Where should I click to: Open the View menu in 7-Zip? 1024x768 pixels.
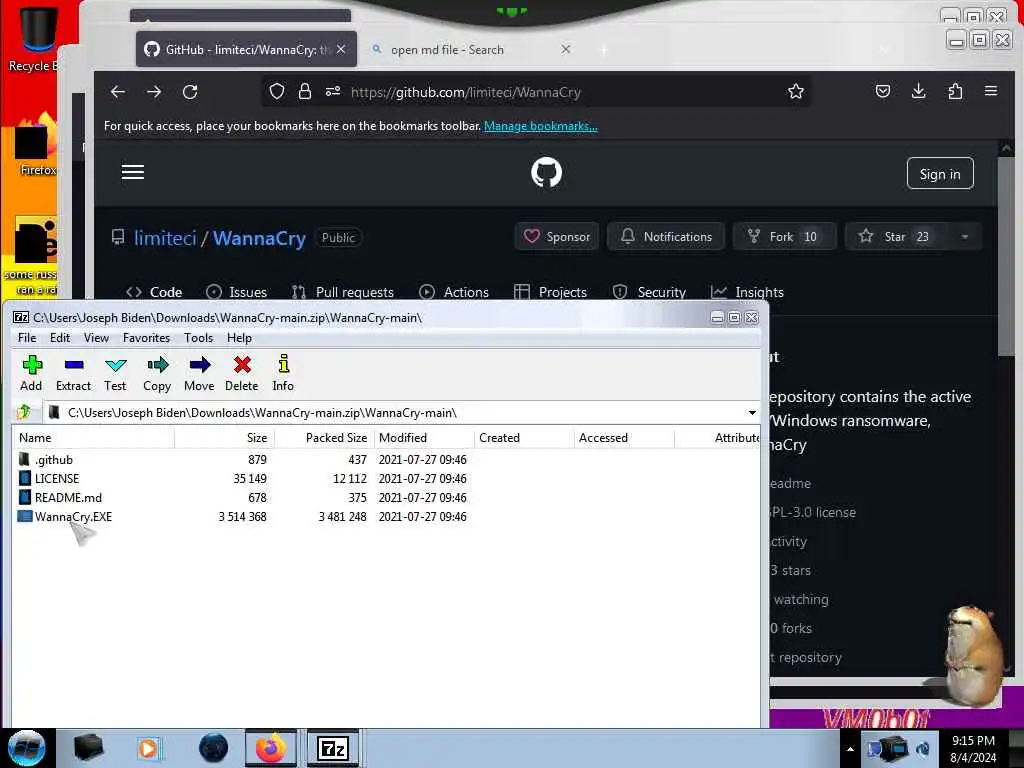click(96, 338)
